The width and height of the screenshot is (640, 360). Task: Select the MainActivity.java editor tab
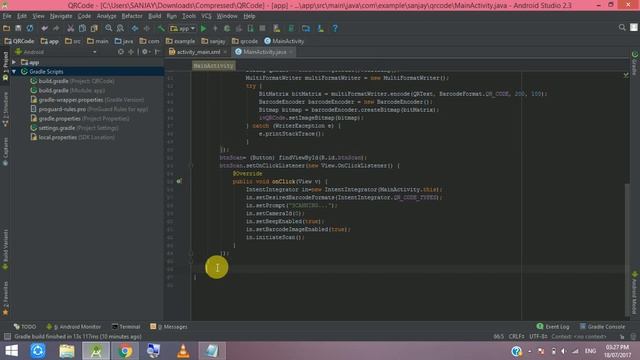coord(264,52)
